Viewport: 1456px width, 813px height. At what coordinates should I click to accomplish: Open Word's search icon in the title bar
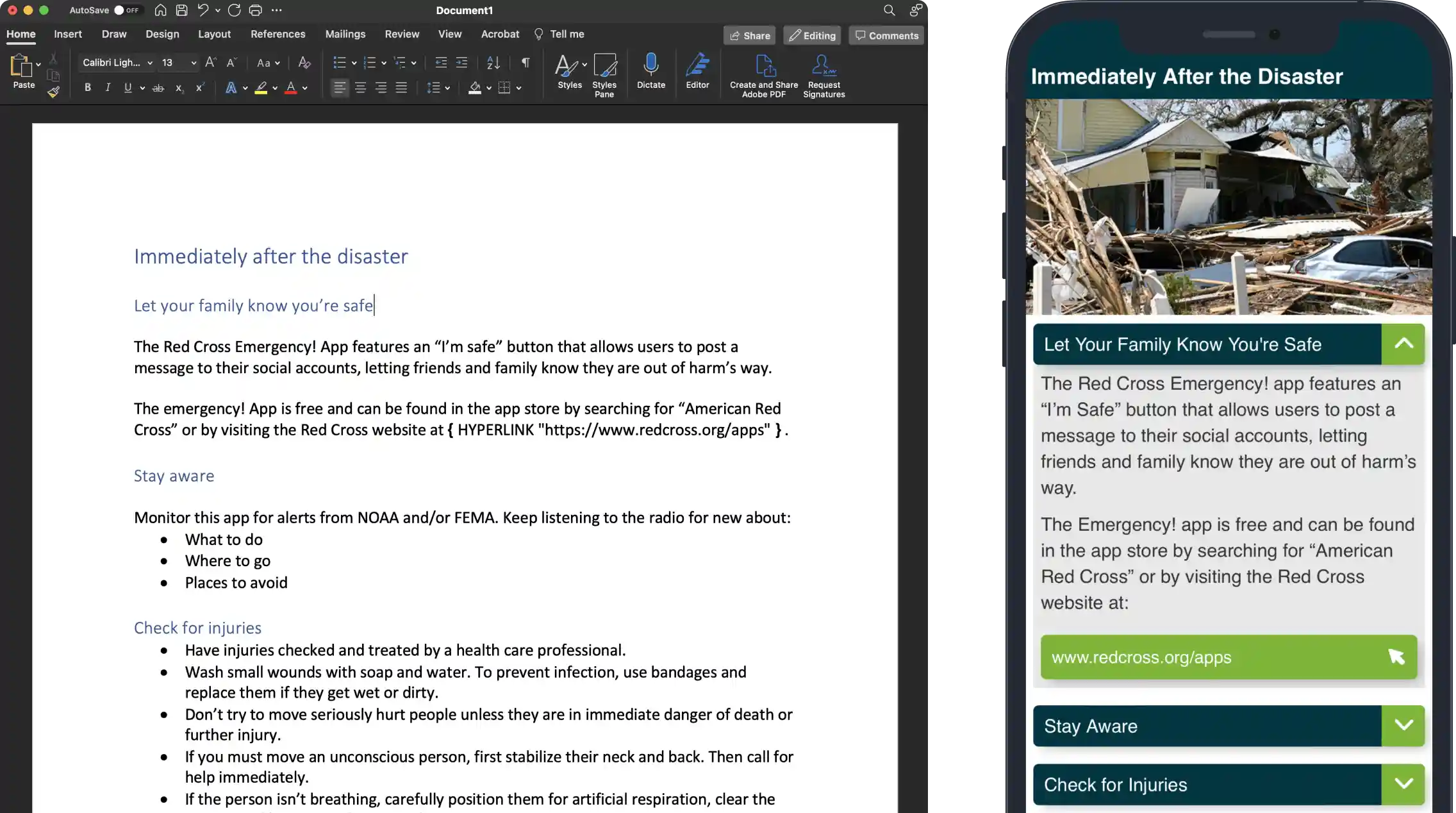click(x=888, y=10)
